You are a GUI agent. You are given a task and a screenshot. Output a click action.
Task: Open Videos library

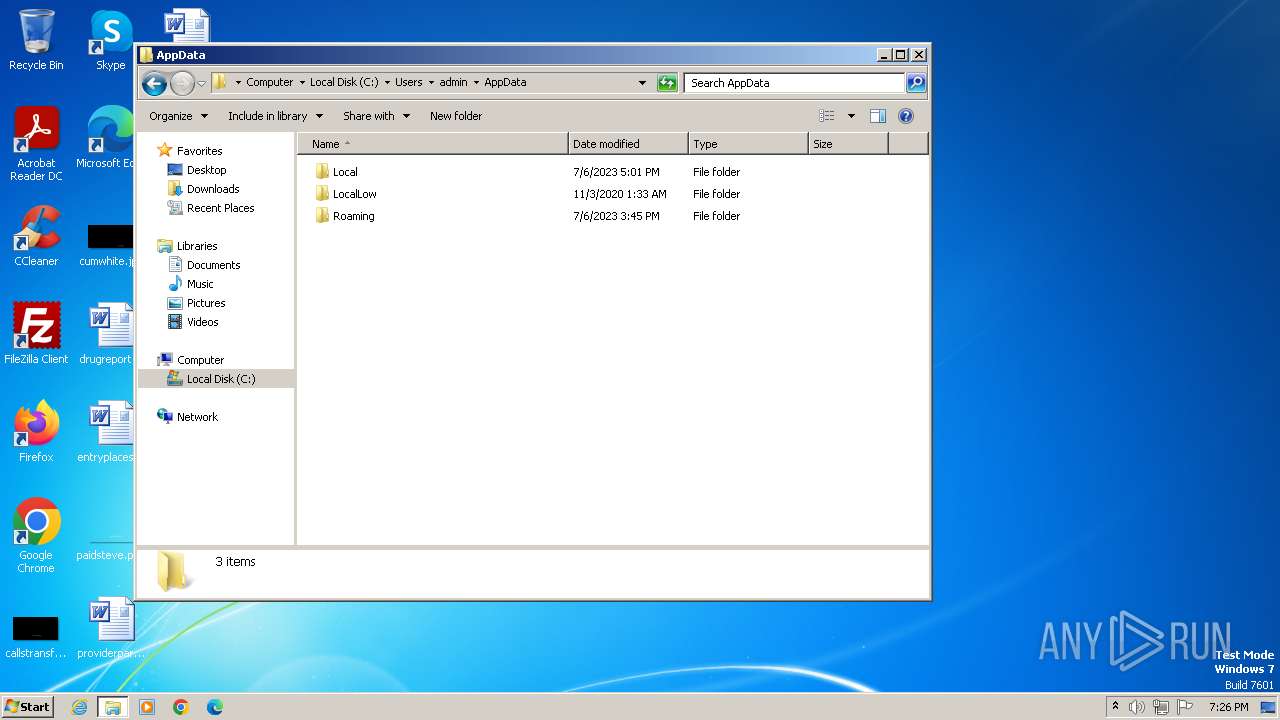202,322
